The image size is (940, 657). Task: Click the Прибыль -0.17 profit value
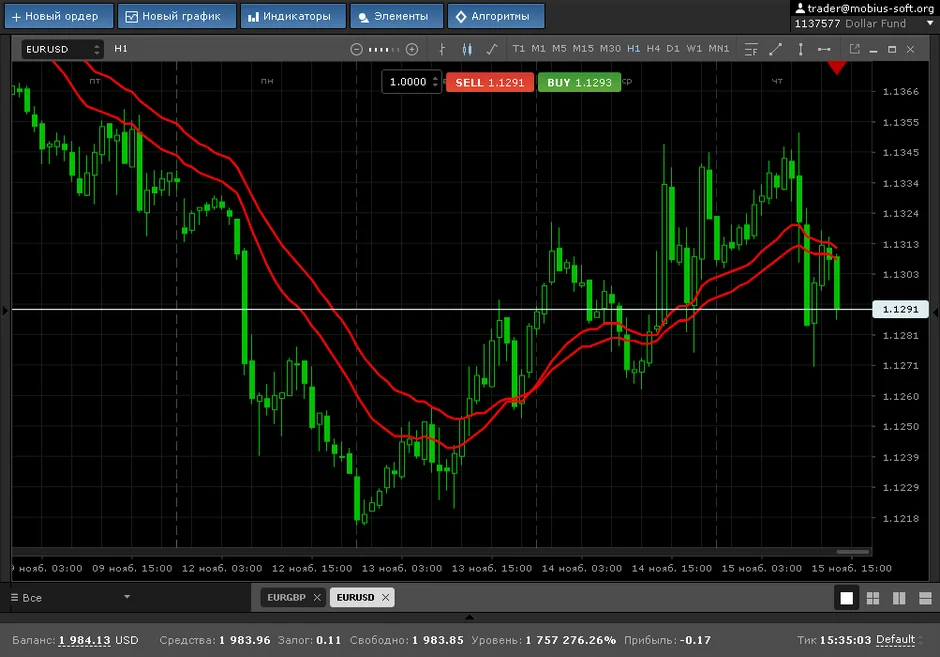(695, 640)
